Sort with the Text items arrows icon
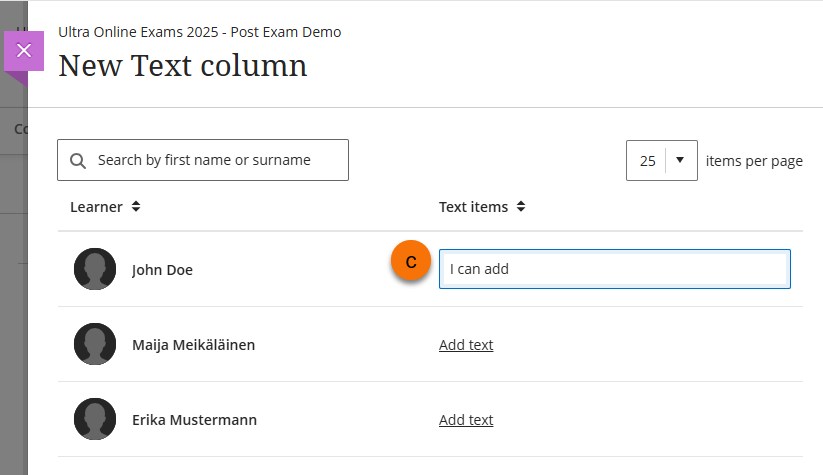Viewport: 823px width, 475px height. (521, 207)
